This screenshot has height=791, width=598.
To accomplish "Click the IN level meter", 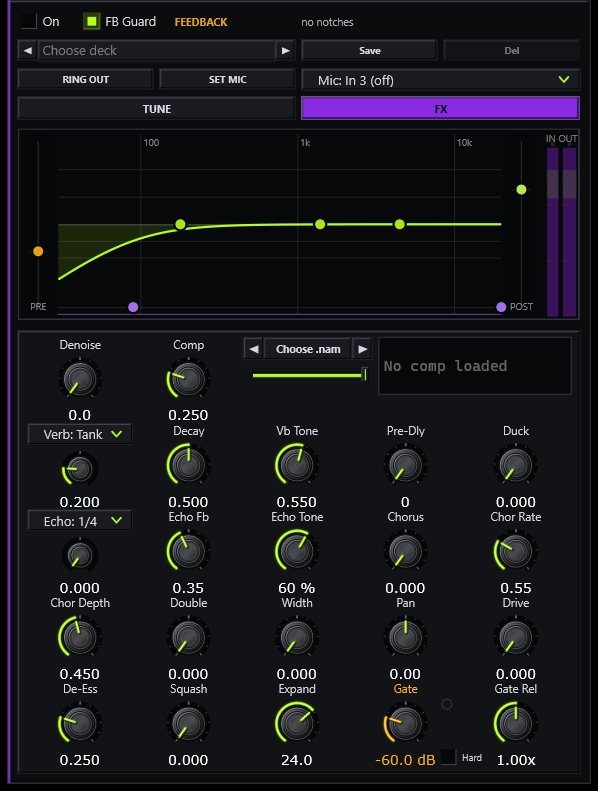I will pyautogui.click(x=553, y=232).
